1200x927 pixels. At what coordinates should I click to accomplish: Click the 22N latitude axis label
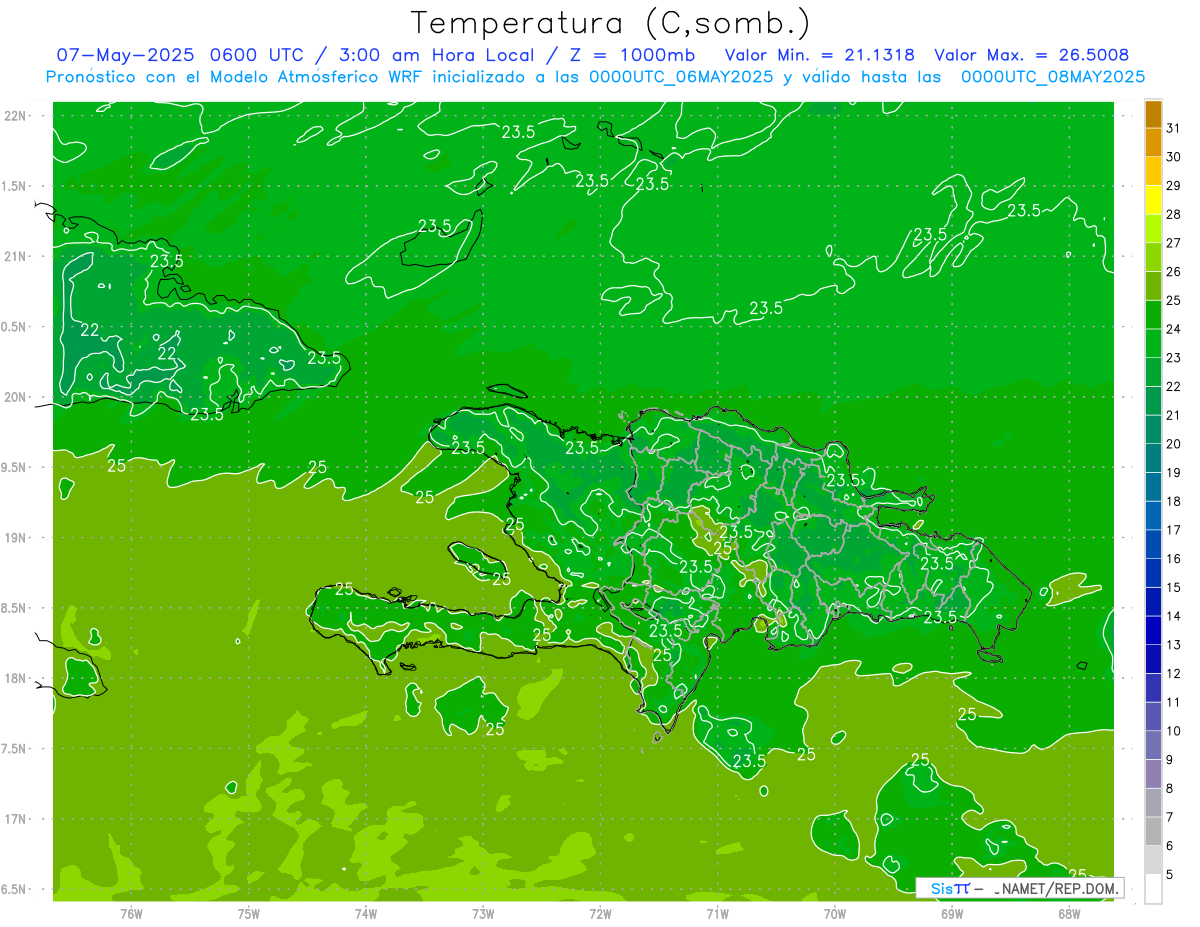pos(15,116)
